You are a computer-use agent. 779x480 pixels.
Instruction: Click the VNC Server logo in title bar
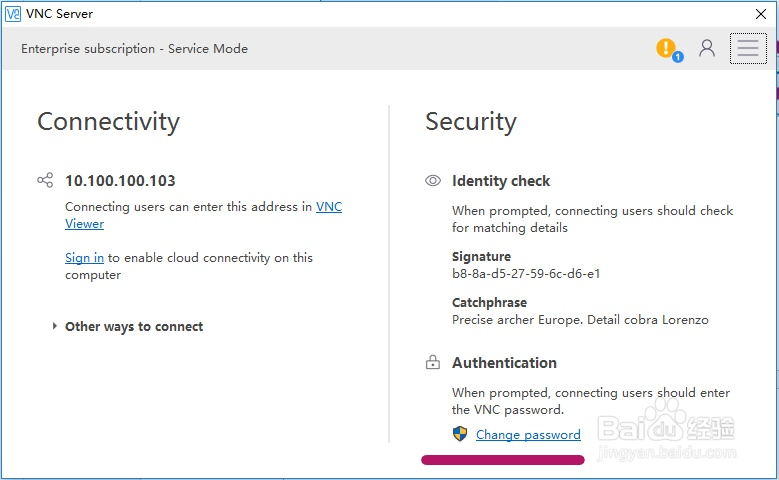13,14
